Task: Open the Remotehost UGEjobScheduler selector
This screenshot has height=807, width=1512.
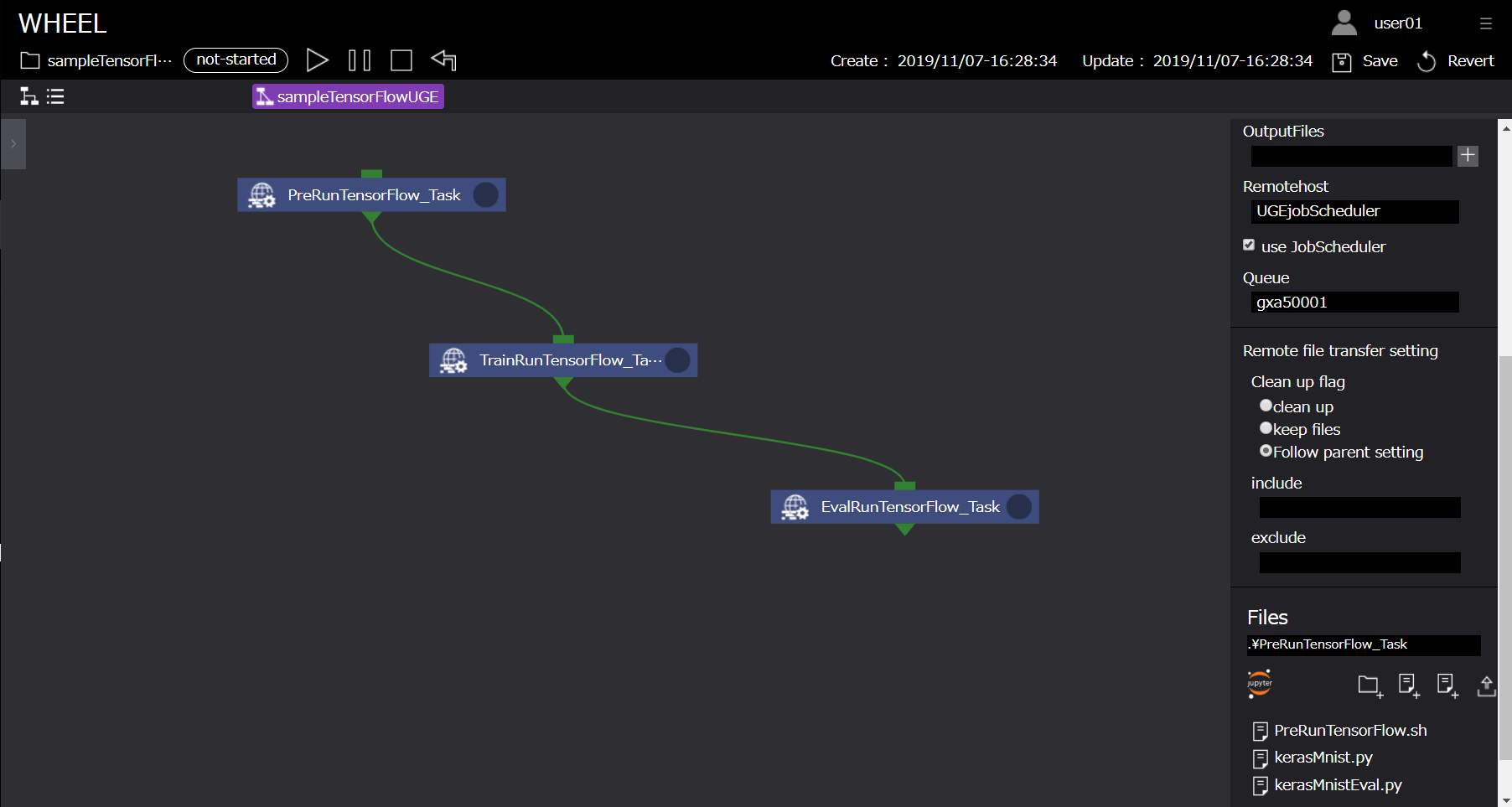Action: point(1354,211)
